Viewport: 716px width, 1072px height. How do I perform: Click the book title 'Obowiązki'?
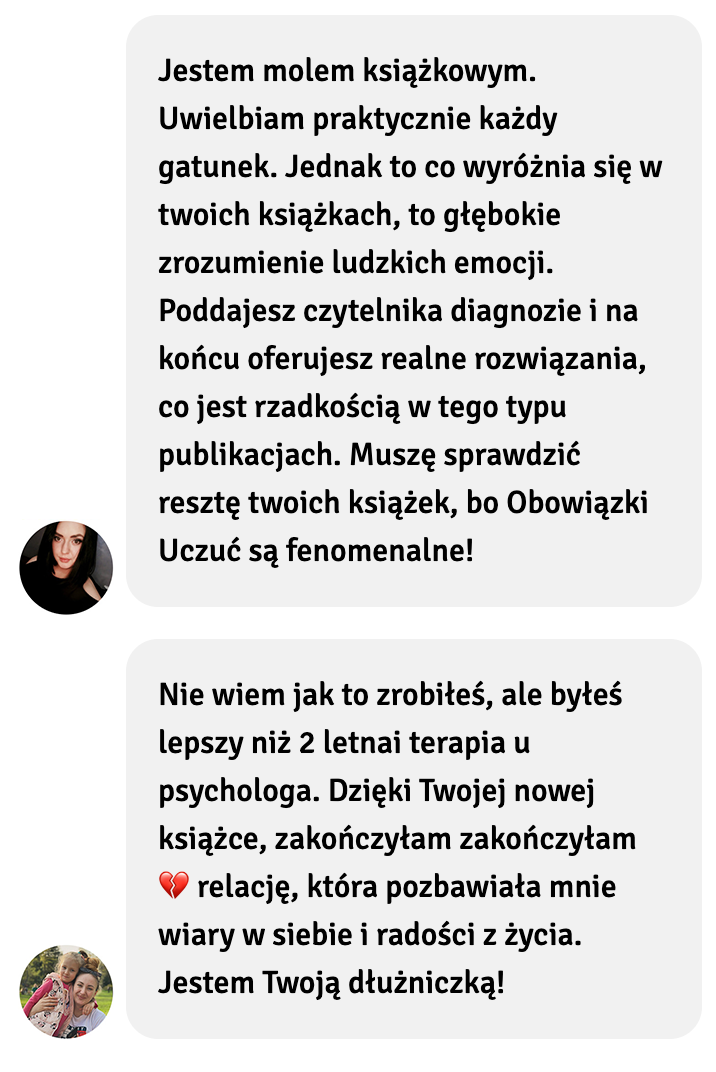(x=576, y=503)
